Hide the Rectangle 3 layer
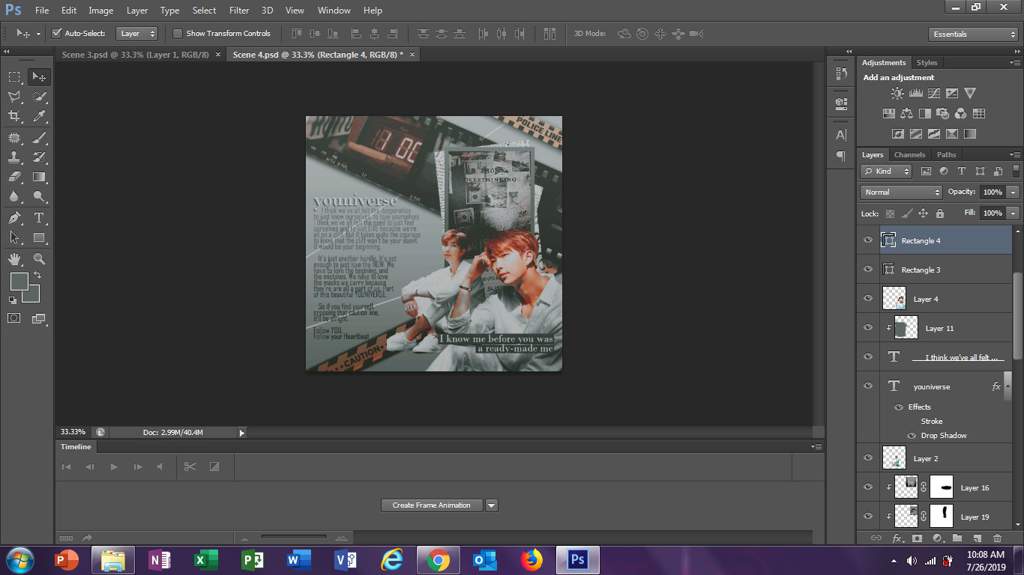The image size is (1024, 575). (x=868, y=269)
